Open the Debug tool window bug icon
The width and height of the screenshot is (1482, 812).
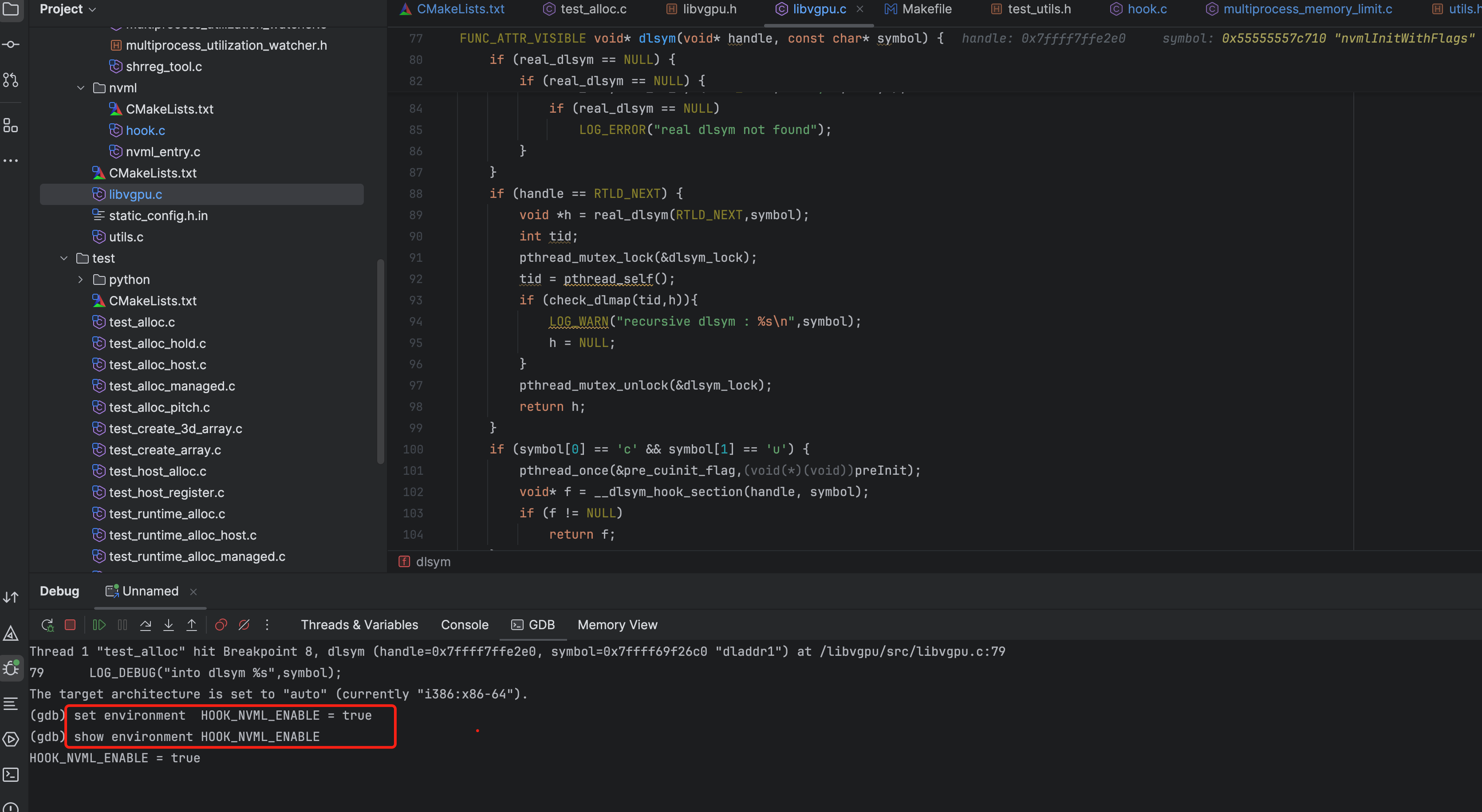click(11, 668)
